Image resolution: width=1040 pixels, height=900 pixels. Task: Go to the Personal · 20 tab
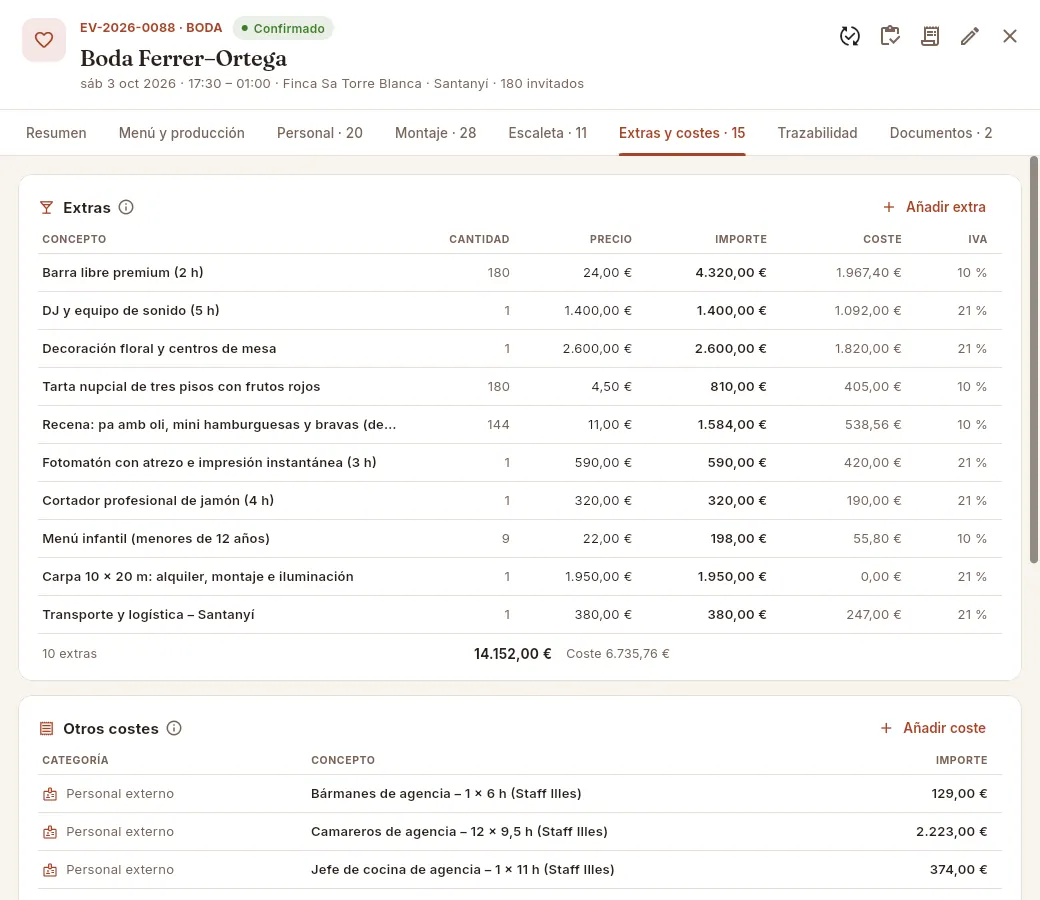[320, 133]
